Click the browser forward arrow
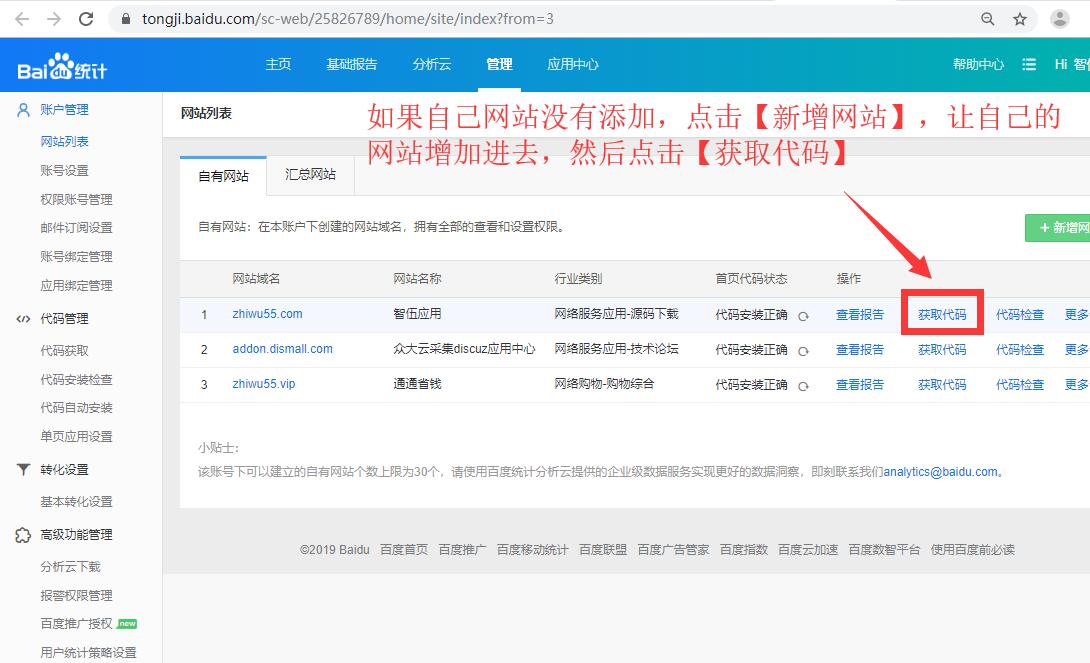Image resolution: width=1090 pixels, height=663 pixels. coord(54,19)
